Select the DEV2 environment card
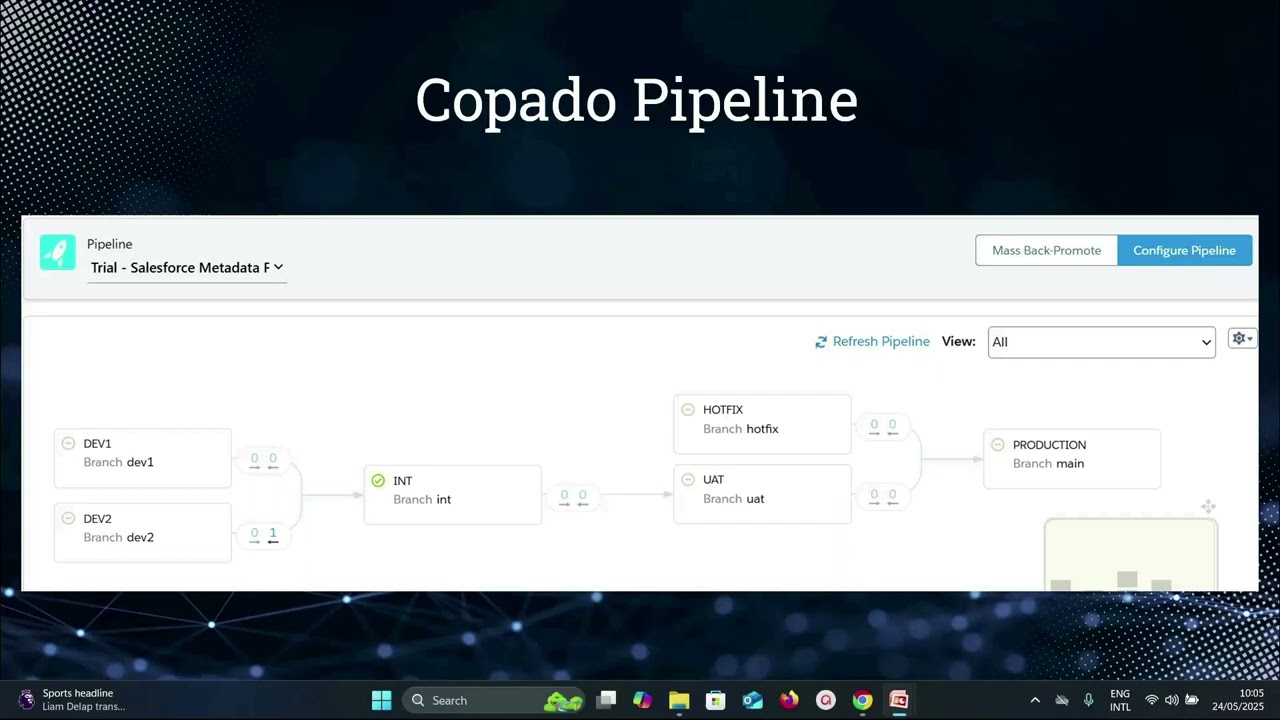This screenshot has height=720, width=1280. pos(143,532)
